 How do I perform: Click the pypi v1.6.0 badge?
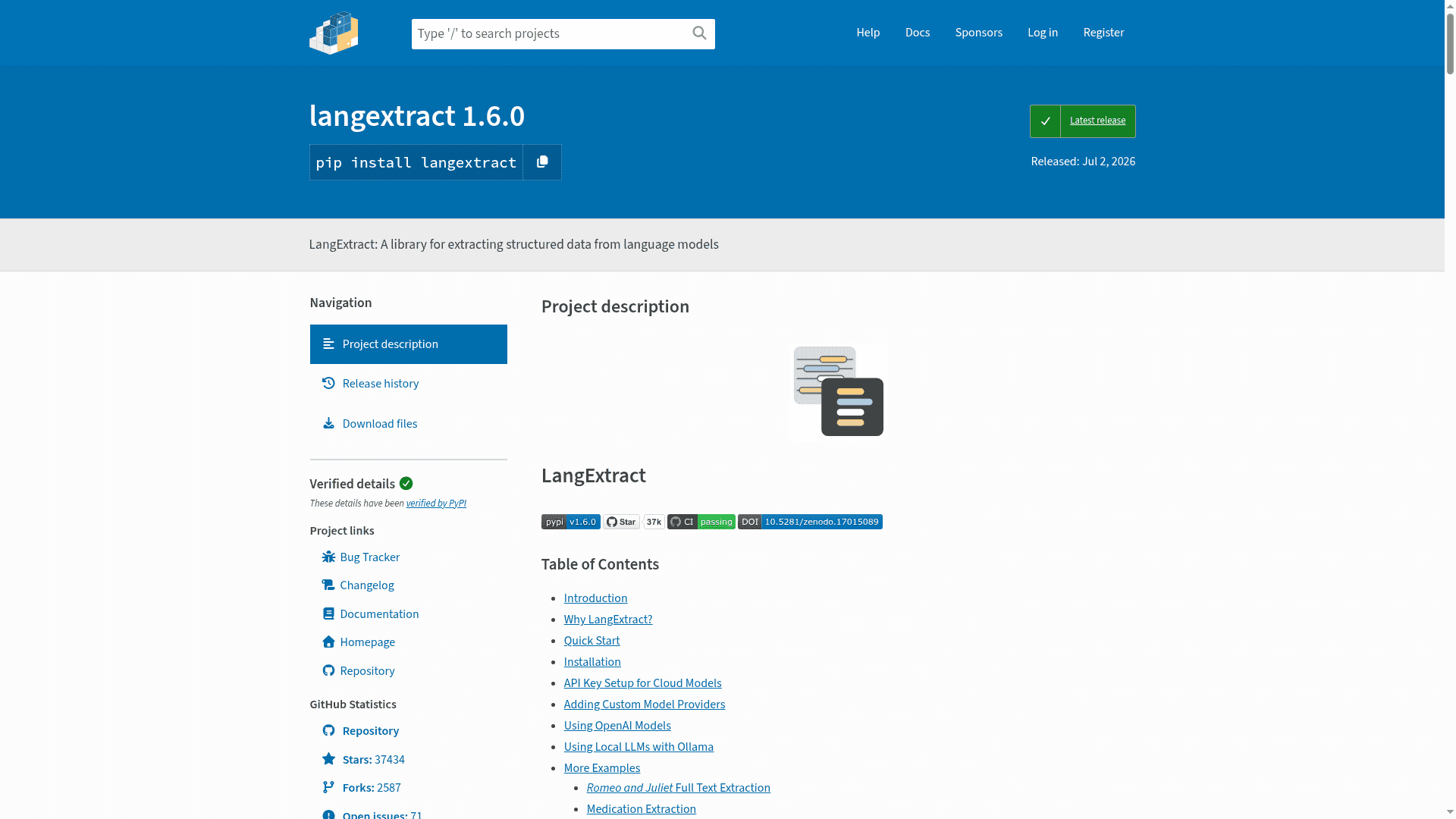[571, 522]
